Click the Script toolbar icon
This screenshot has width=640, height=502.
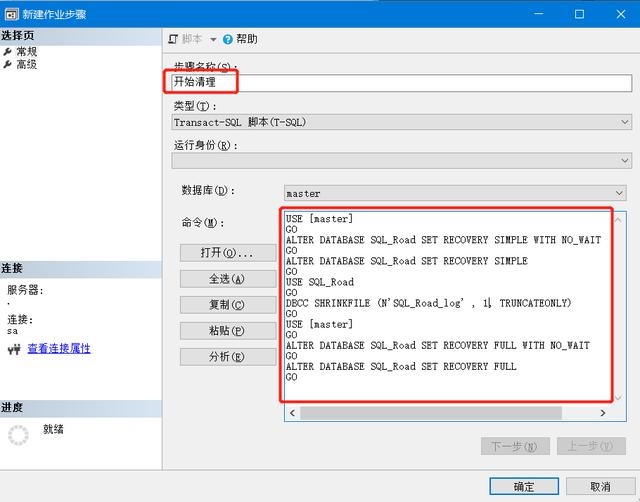(173, 39)
